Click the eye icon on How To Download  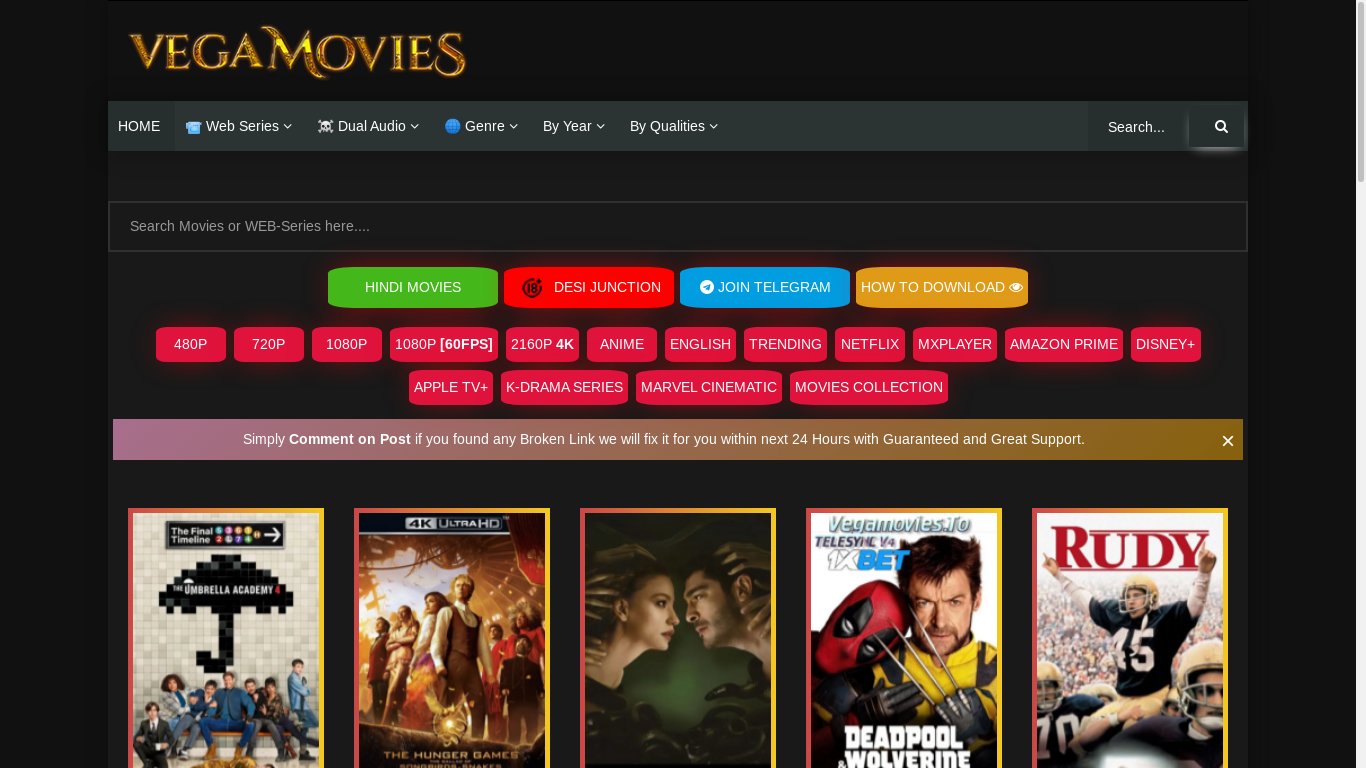(1016, 288)
